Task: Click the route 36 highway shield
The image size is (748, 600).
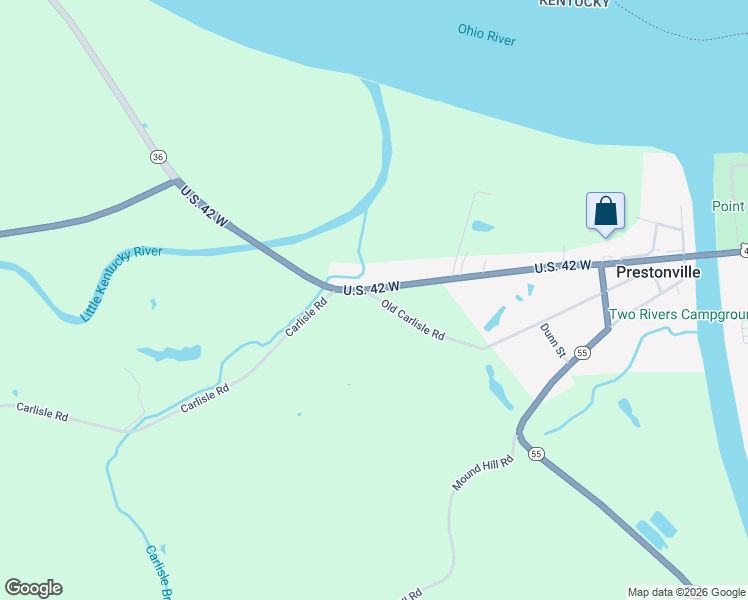Action: coord(158,156)
